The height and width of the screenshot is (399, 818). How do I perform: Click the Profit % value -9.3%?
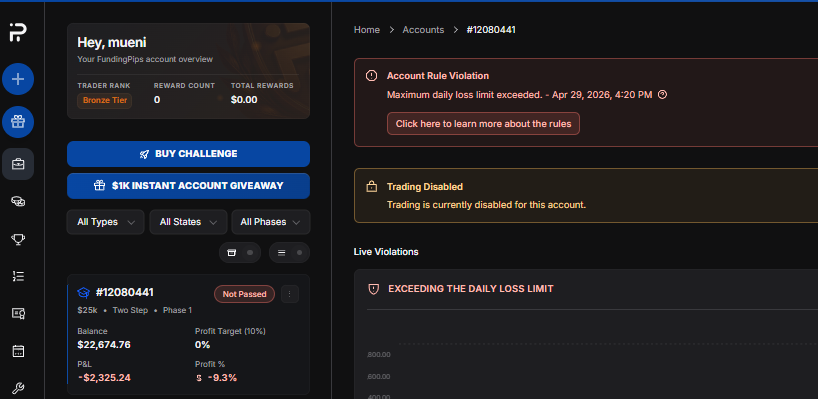[222, 378]
